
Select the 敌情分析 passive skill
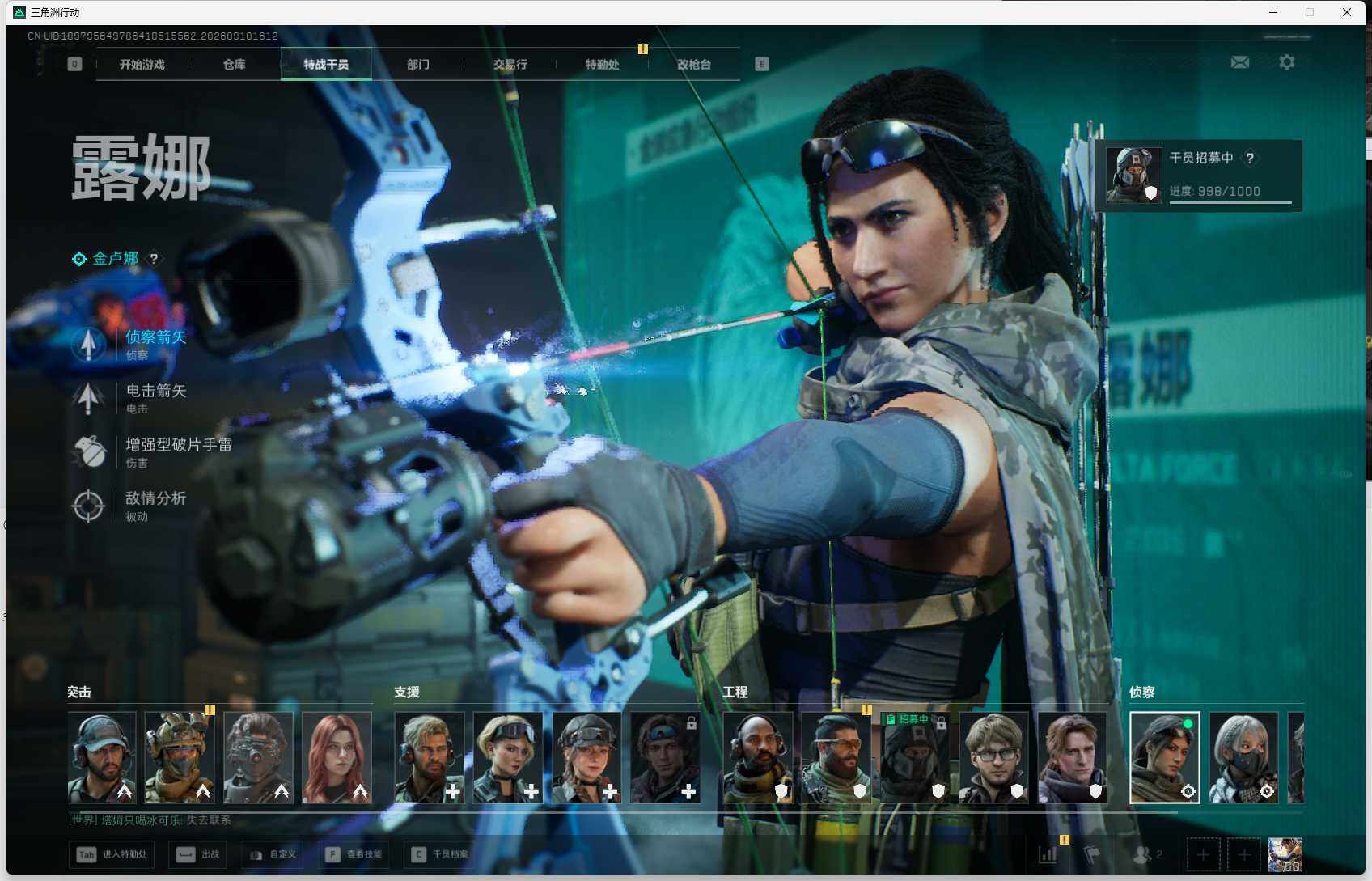point(129,506)
